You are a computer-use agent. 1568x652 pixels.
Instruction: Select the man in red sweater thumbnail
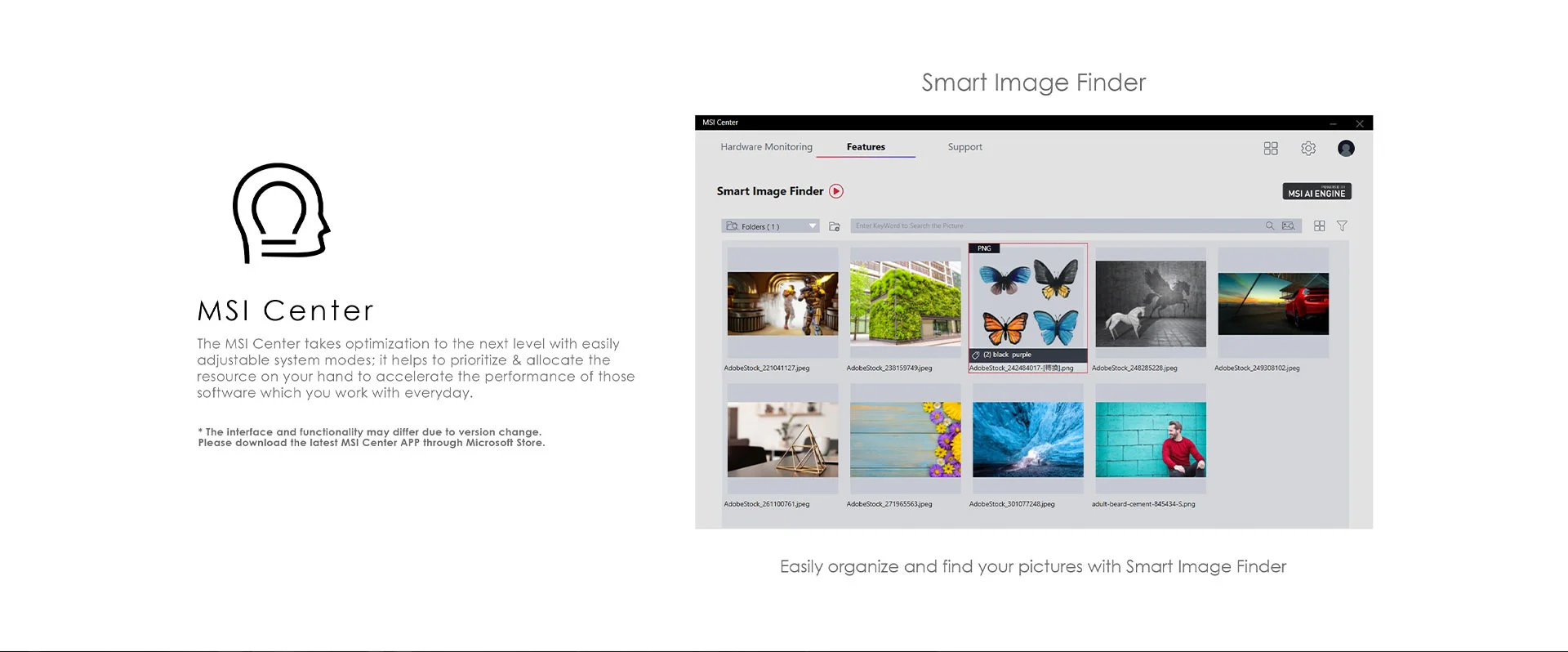(1151, 440)
